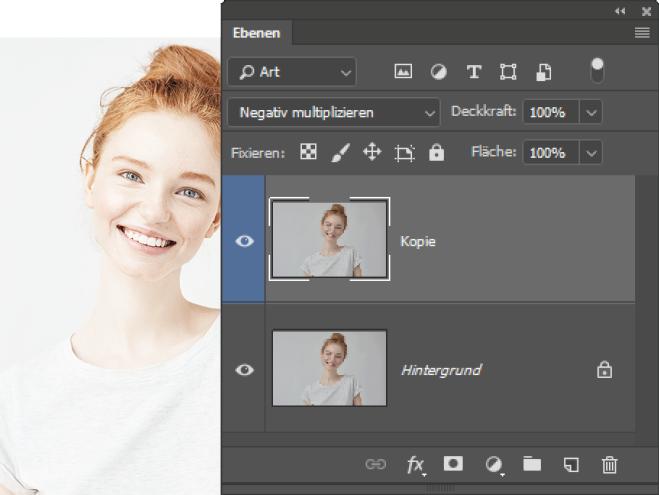Lock transparent pixels checkerboard icon

coord(308,152)
